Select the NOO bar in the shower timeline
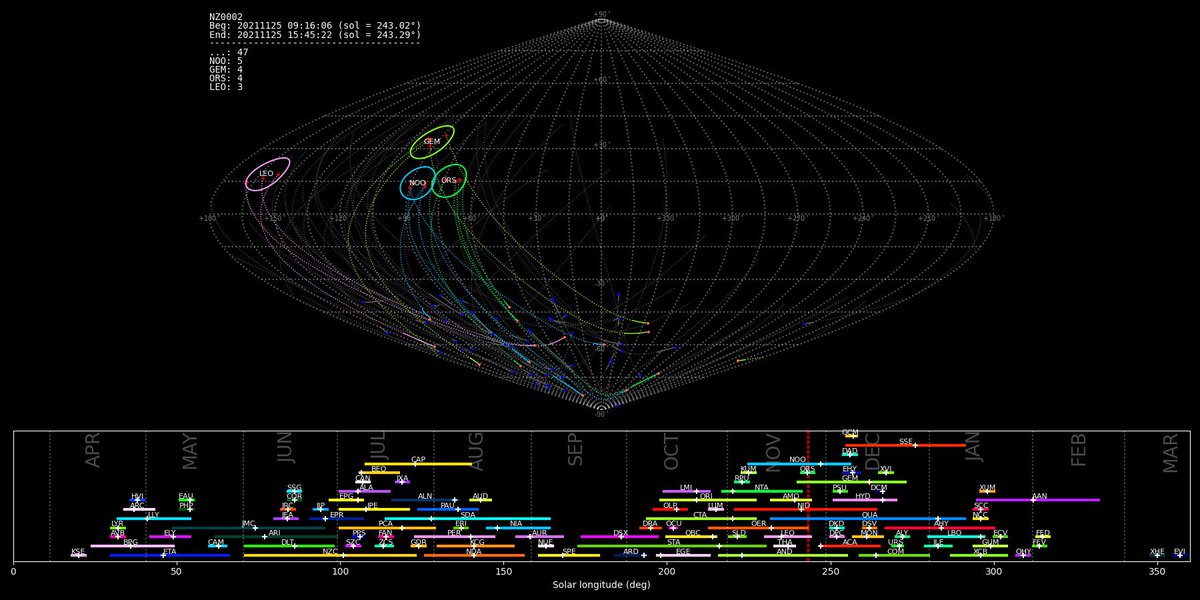Viewport: 1200px width, 600px height. [x=799, y=464]
